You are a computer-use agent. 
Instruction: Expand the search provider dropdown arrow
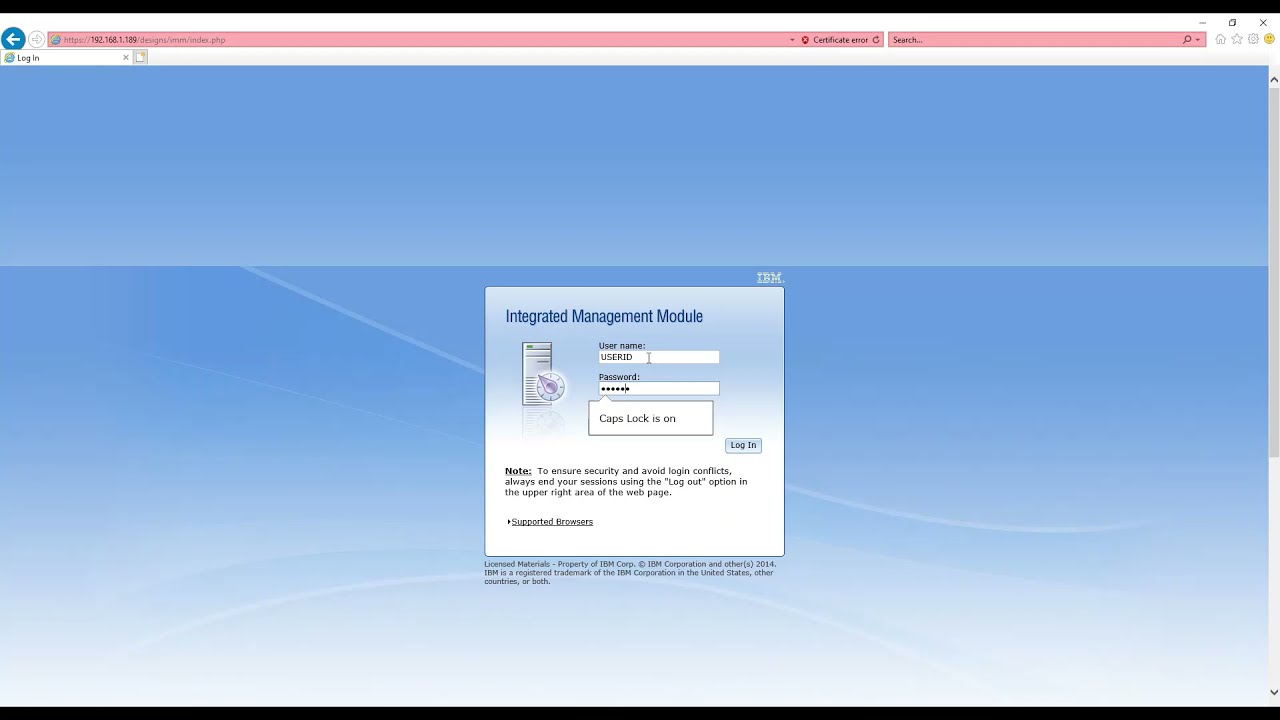pyautogui.click(x=1198, y=40)
